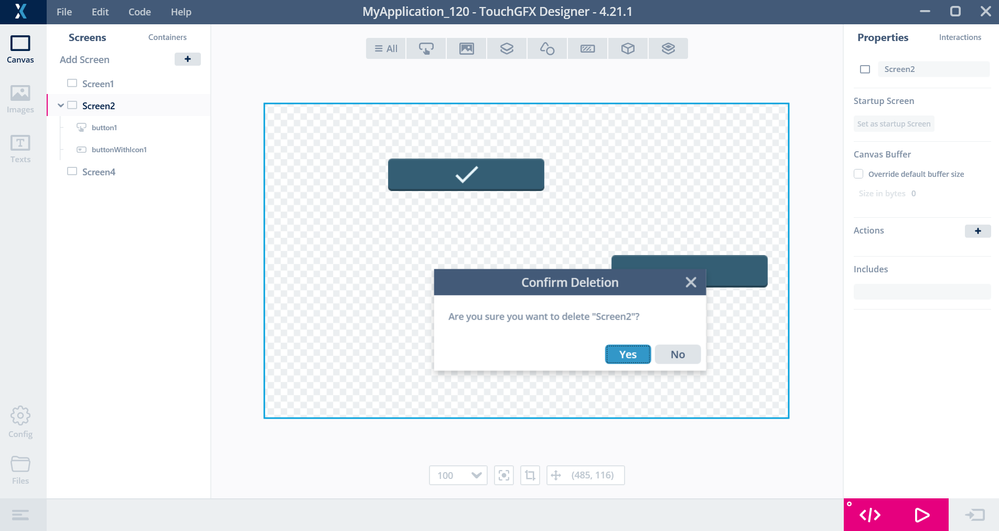The height and width of the screenshot is (531, 999).
Task: Close the Confirm Deletion dialog
Action: click(x=691, y=282)
